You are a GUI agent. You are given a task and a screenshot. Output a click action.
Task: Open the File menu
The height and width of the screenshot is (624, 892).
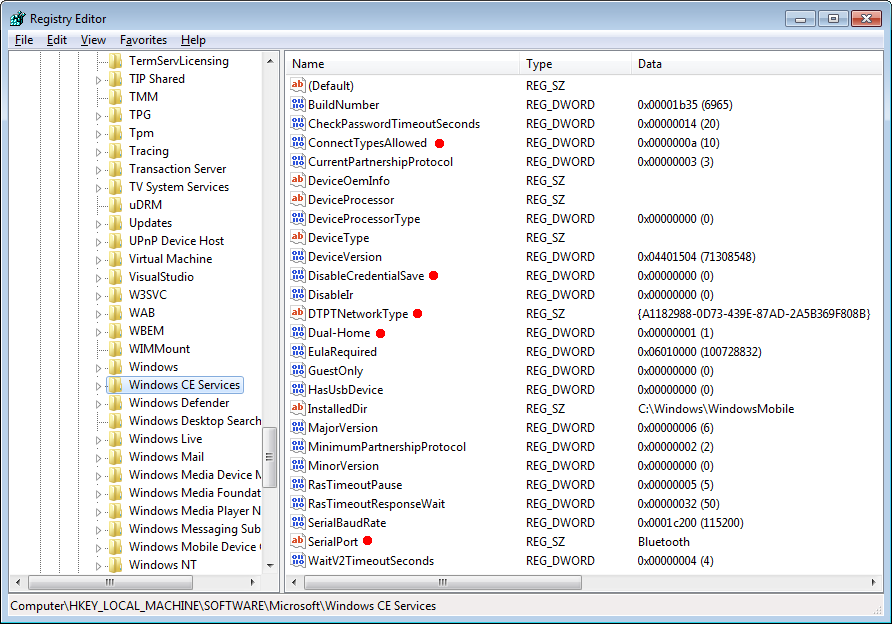tap(24, 40)
